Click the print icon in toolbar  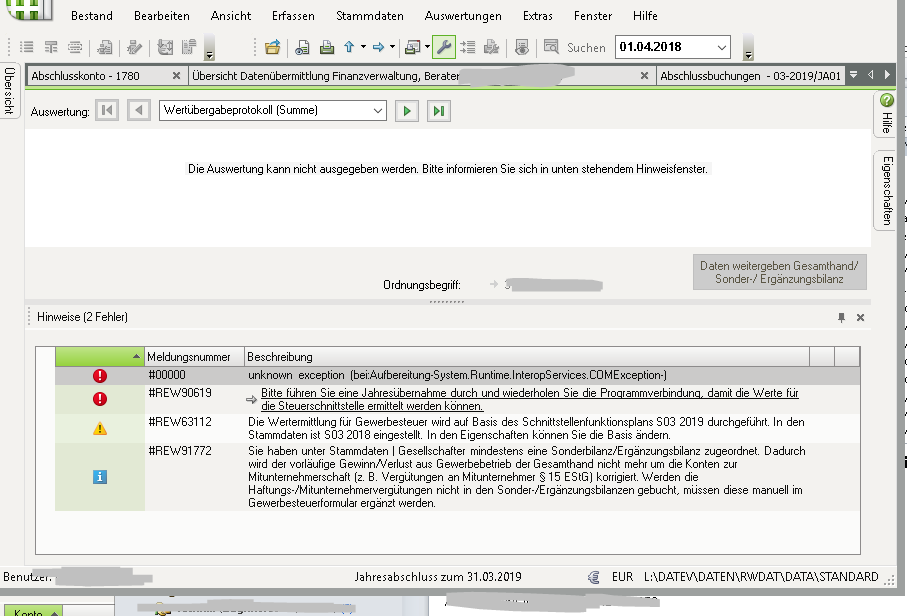[326, 47]
